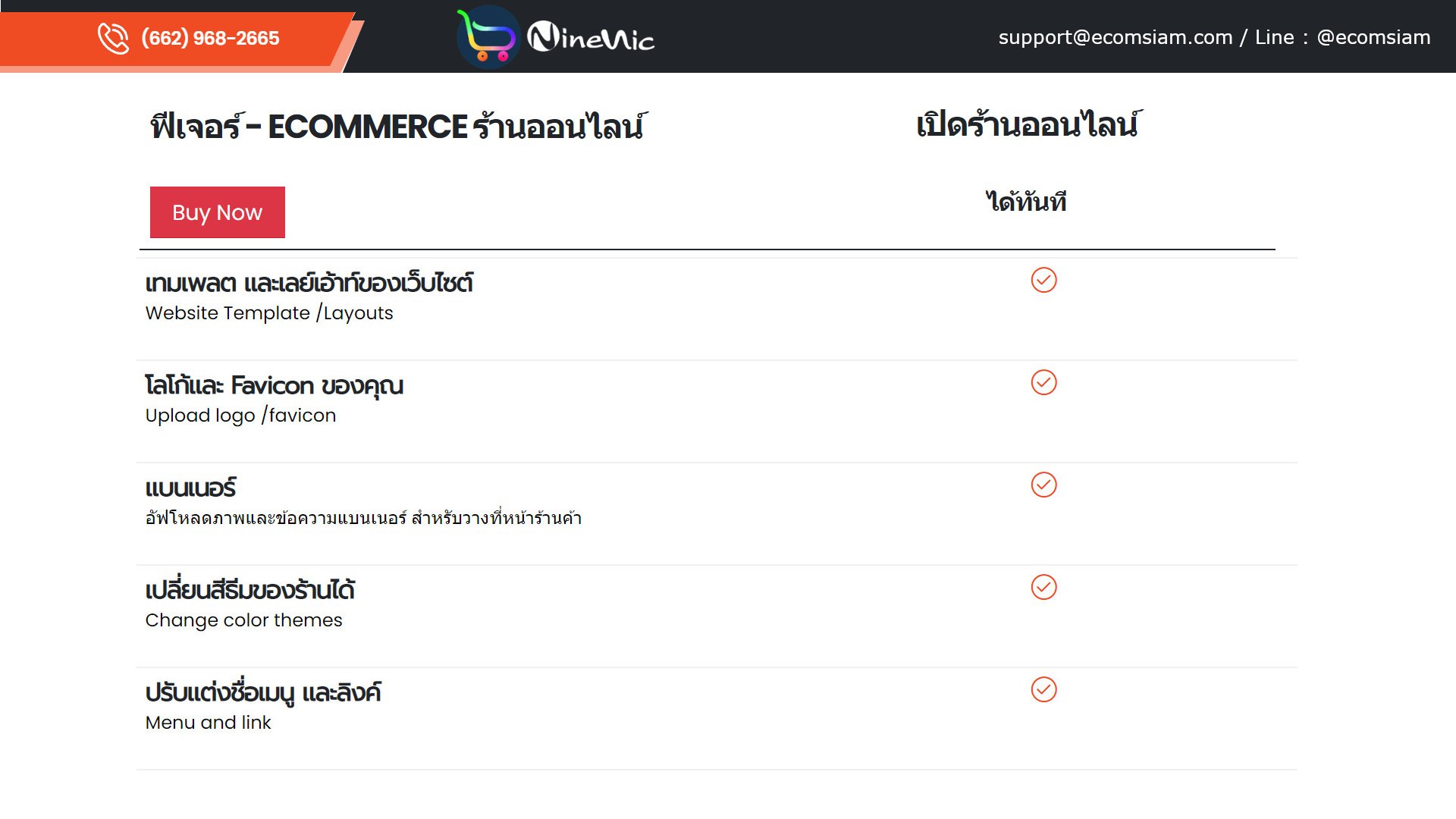Toggle the Website Template checkmark
This screenshot has width=1456, height=819.
(1043, 280)
